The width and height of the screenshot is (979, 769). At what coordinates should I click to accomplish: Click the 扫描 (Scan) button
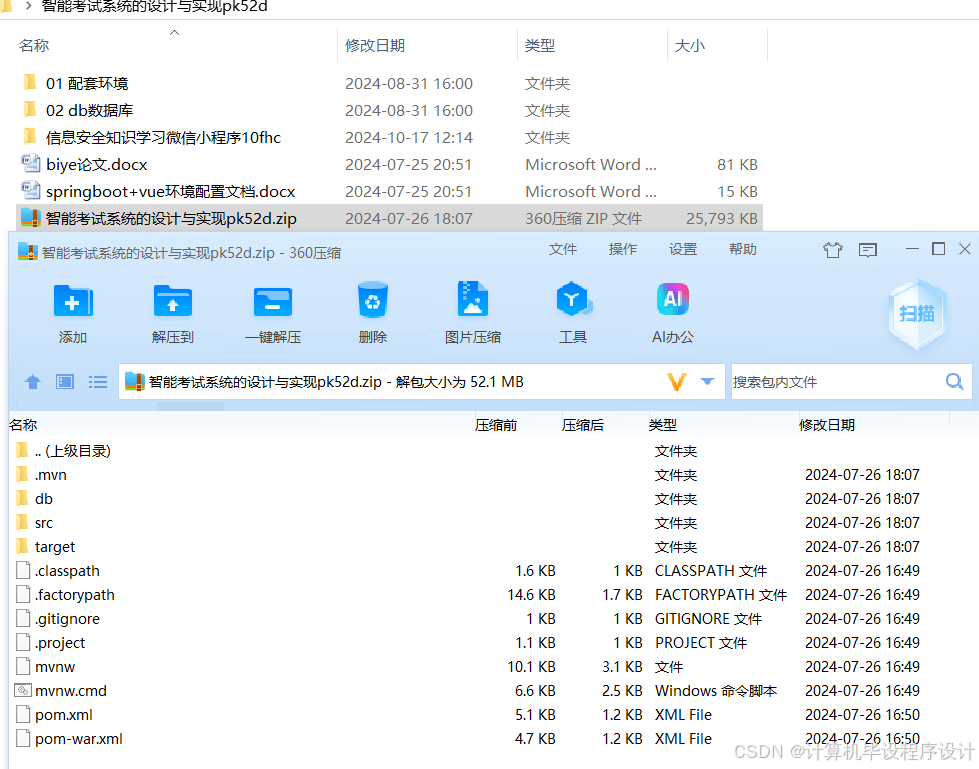(916, 313)
